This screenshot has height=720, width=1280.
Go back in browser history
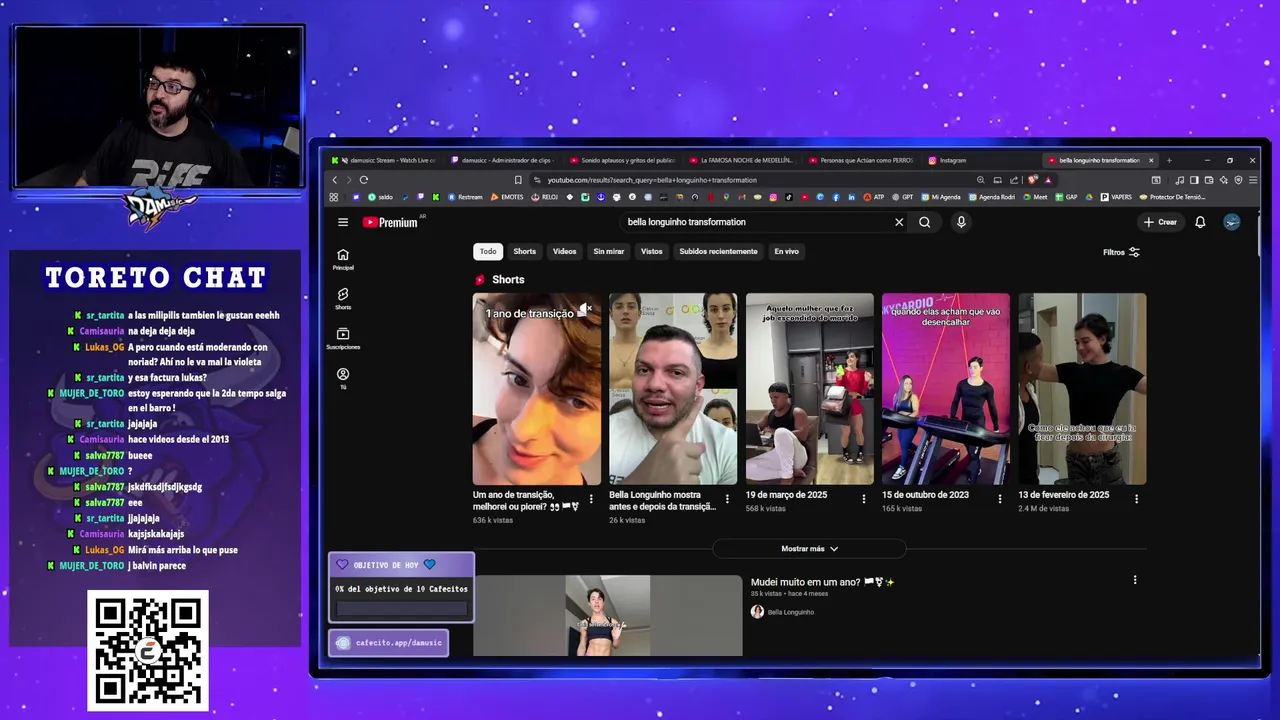[335, 180]
